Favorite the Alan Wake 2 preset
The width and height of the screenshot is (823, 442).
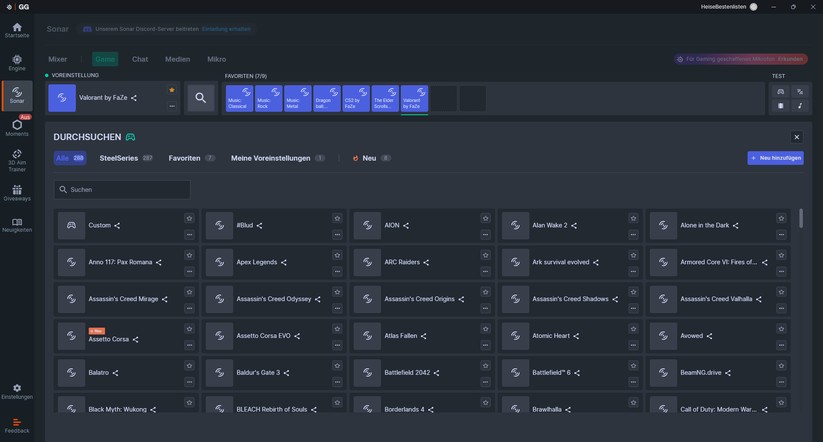633,218
